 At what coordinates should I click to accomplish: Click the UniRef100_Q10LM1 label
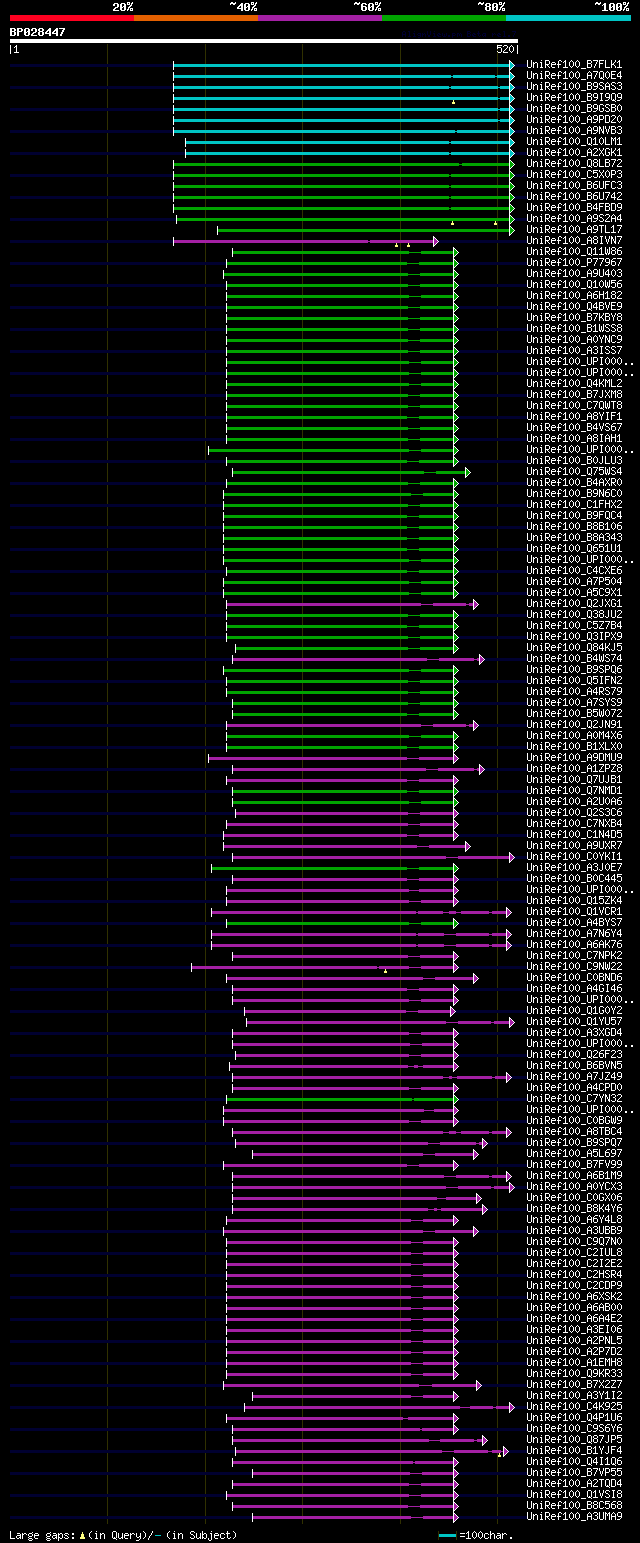574,141
